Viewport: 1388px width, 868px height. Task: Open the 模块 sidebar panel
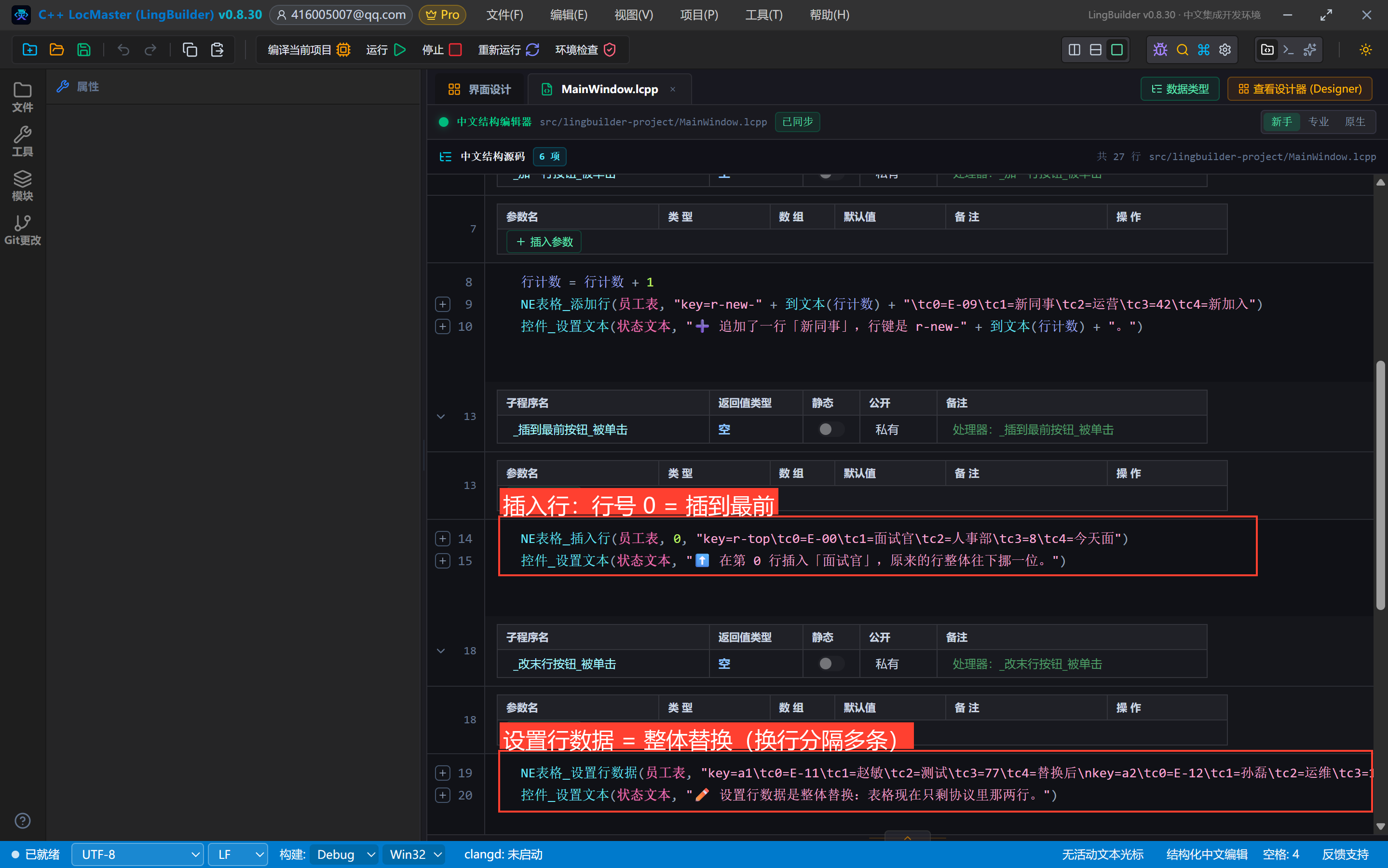pos(22,186)
